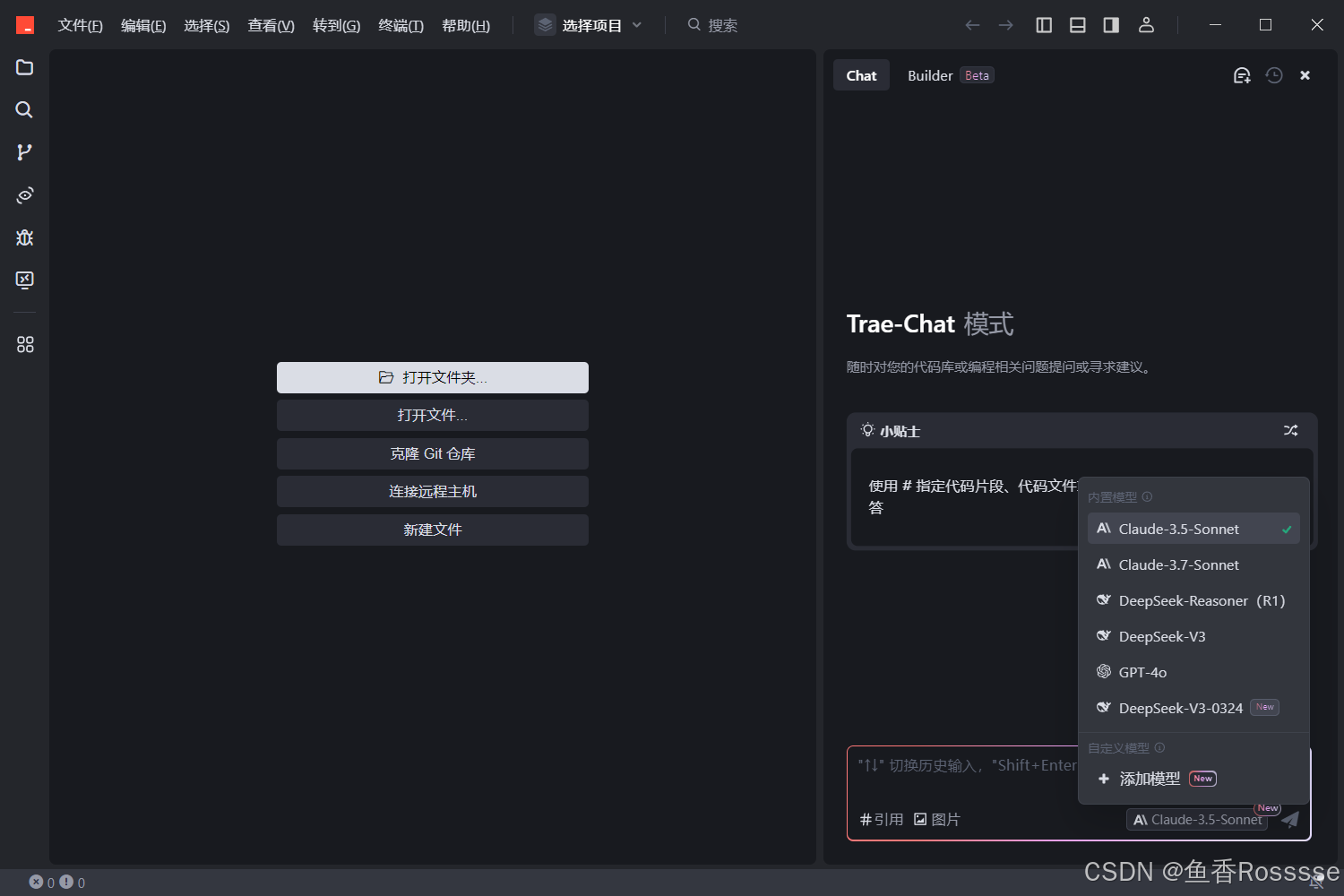The height and width of the screenshot is (896, 1344).
Task: Collapse the Claude-3.5-Sonnet model selector in input box
Action: point(1197,819)
